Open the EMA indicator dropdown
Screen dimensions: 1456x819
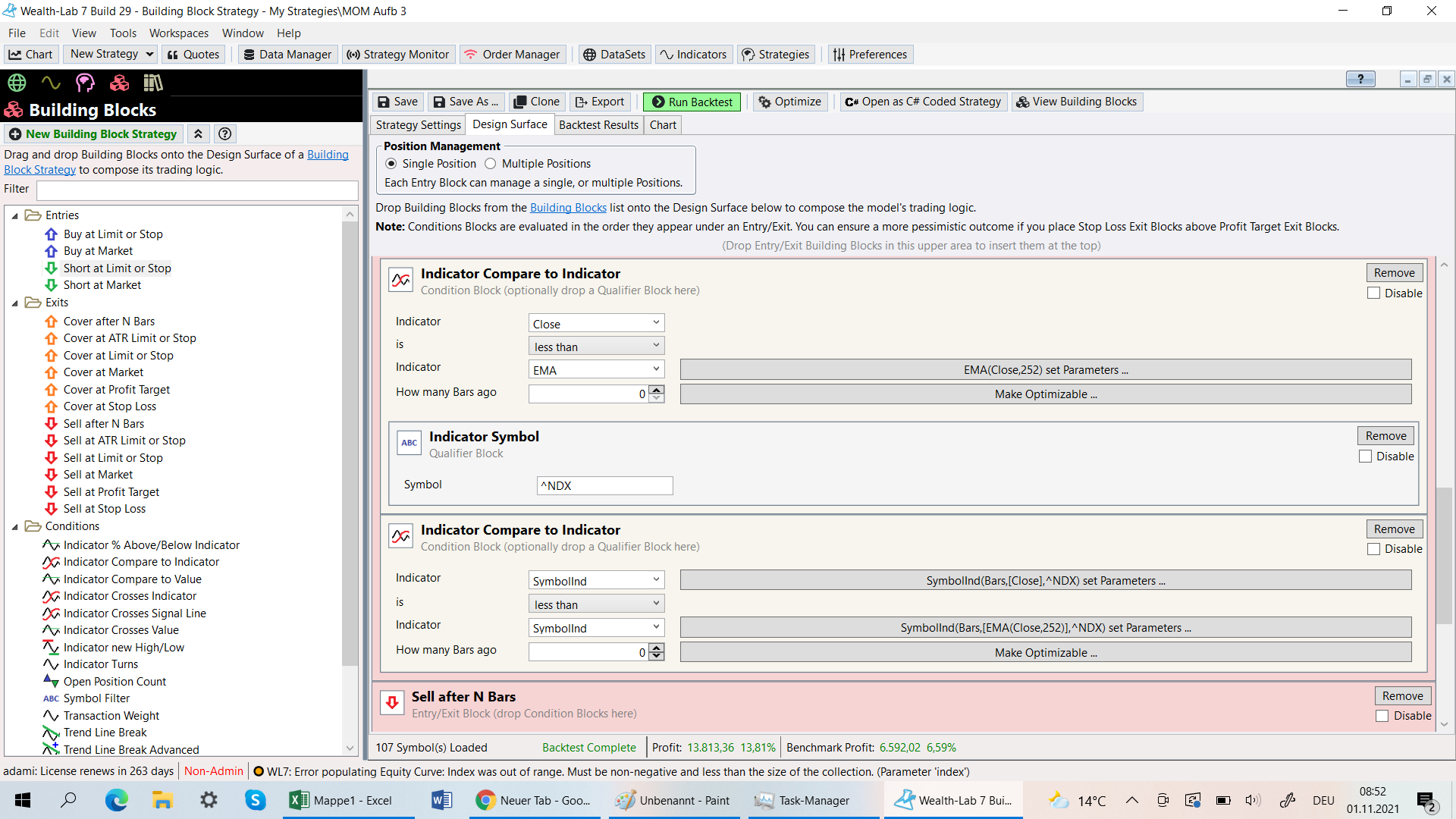point(596,370)
